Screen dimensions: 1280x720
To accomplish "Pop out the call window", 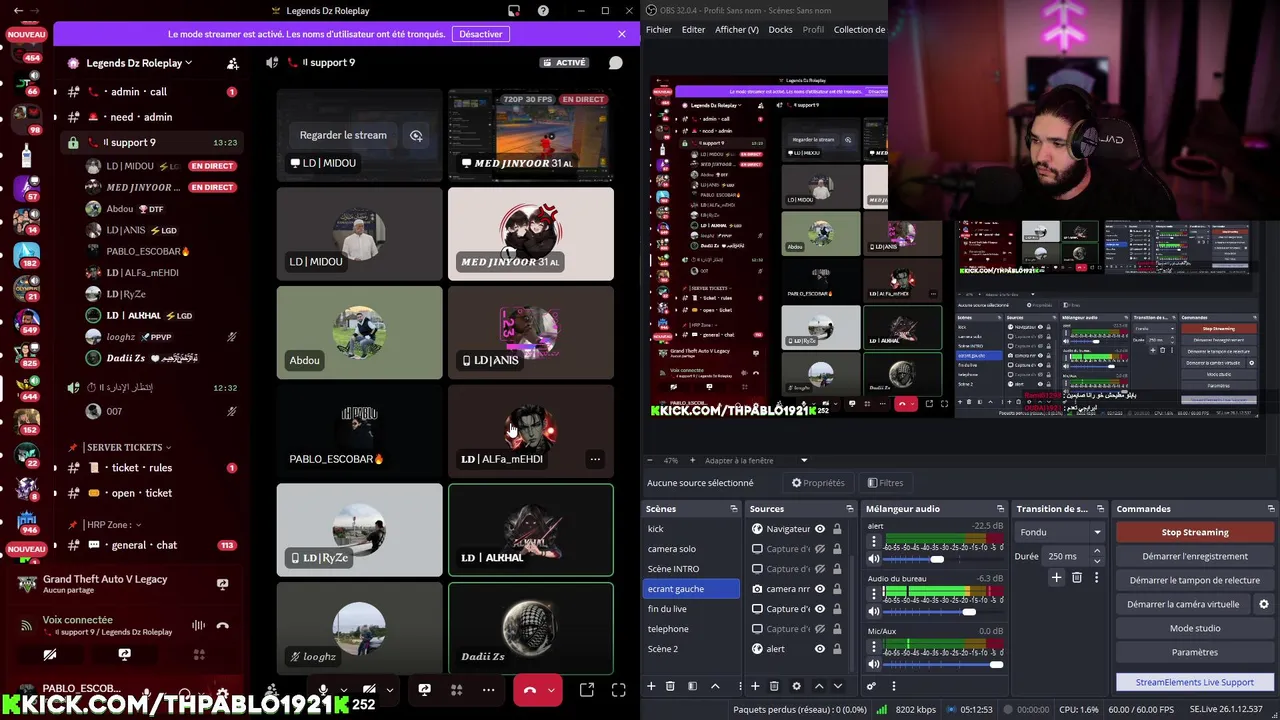I will pos(587,690).
